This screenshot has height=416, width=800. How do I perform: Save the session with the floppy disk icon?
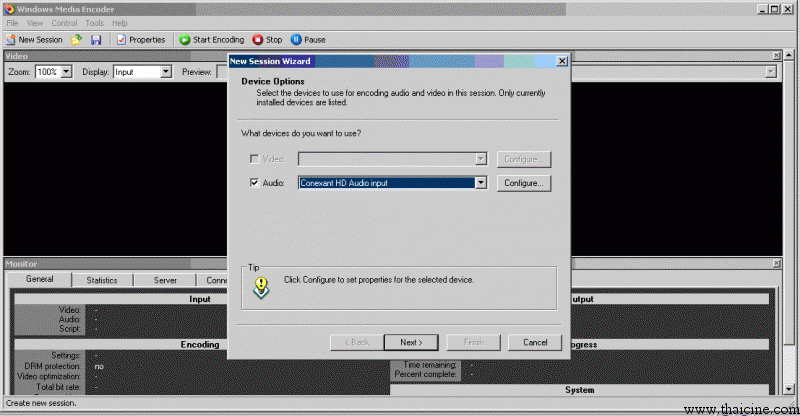point(96,40)
